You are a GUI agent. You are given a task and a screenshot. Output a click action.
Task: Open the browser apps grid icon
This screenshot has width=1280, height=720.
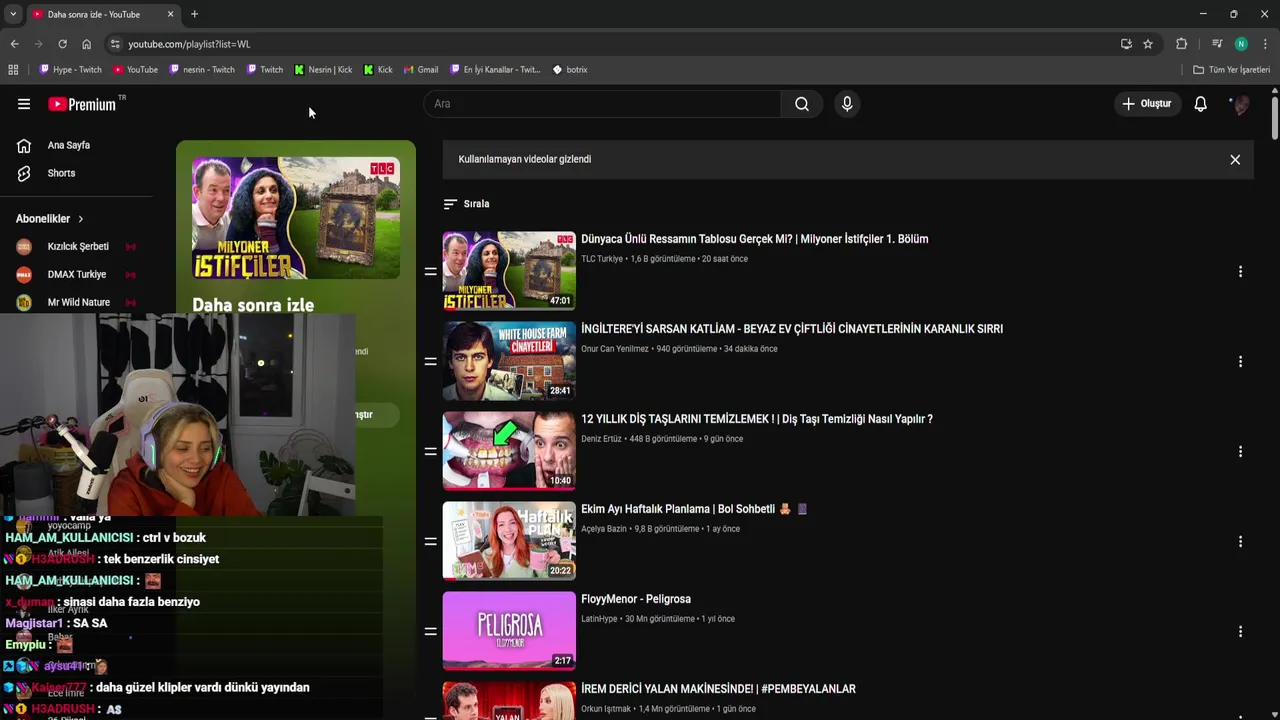click(13, 70)
